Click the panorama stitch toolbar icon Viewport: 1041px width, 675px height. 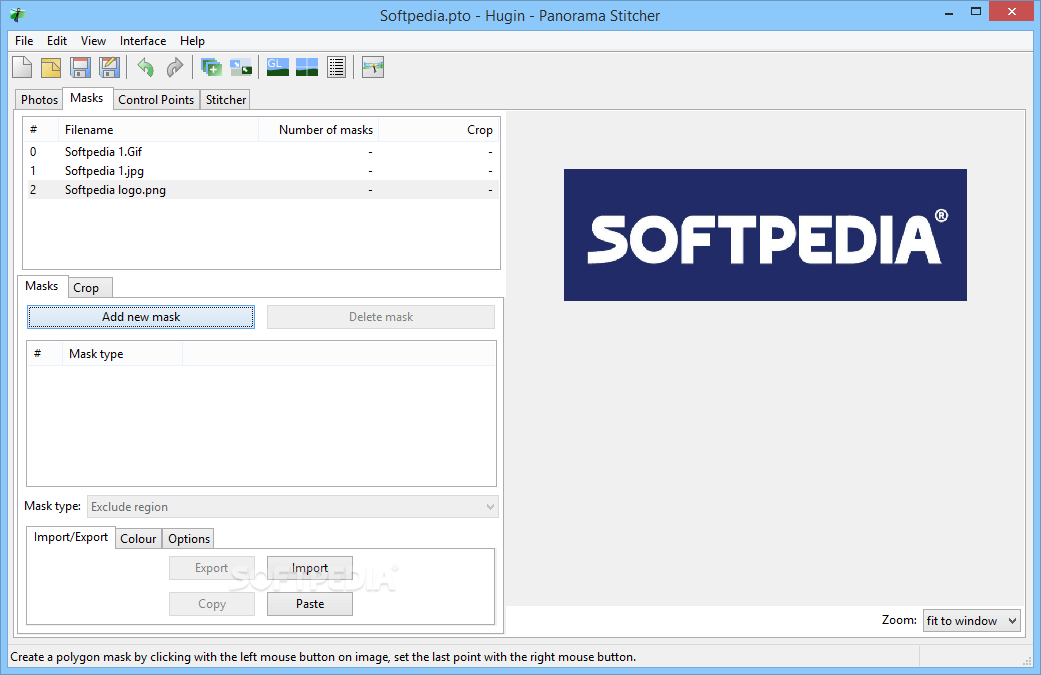coord(373,67)
